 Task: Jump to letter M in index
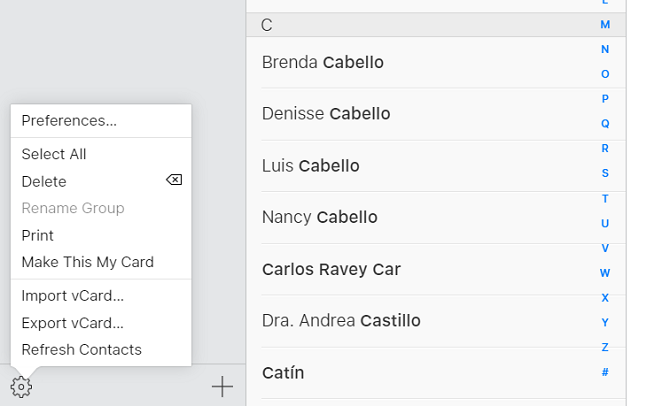coord(605,24)
